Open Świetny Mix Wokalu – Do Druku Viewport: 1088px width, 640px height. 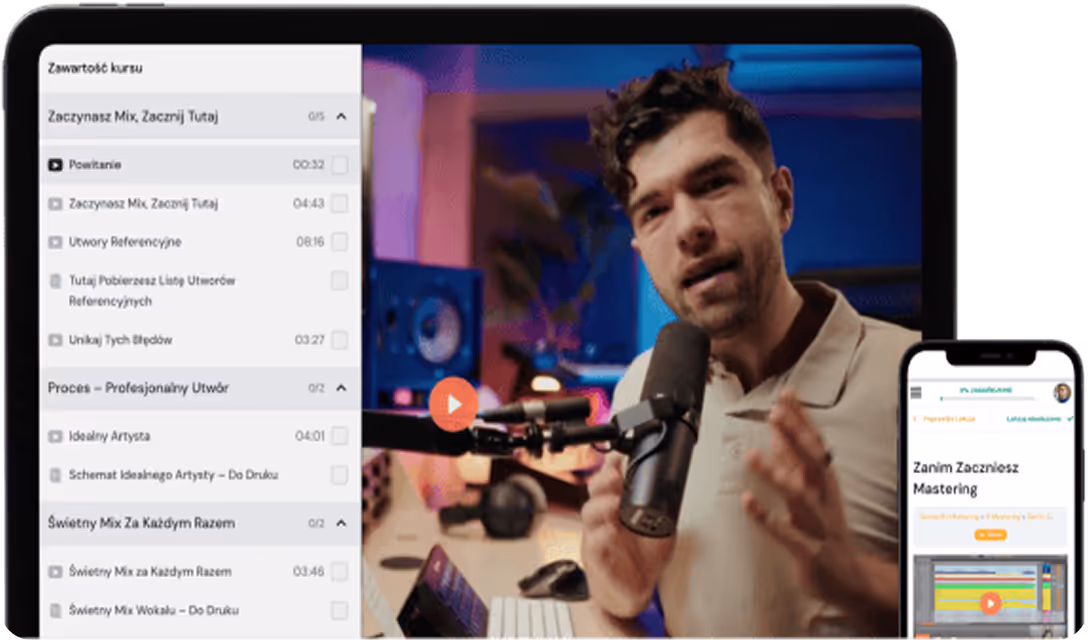point(153,611)
